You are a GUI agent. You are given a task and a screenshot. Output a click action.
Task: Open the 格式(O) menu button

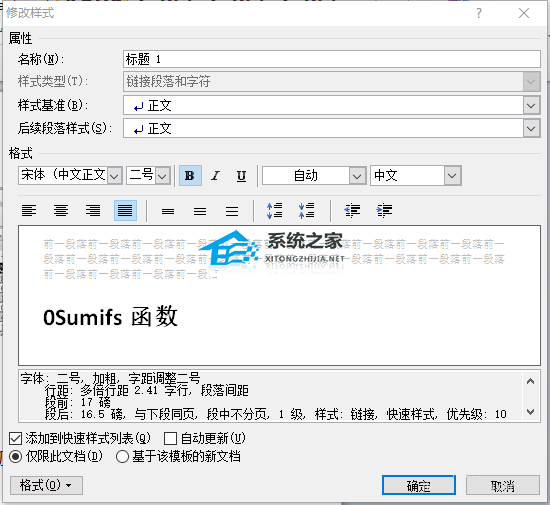pos(46,485)
